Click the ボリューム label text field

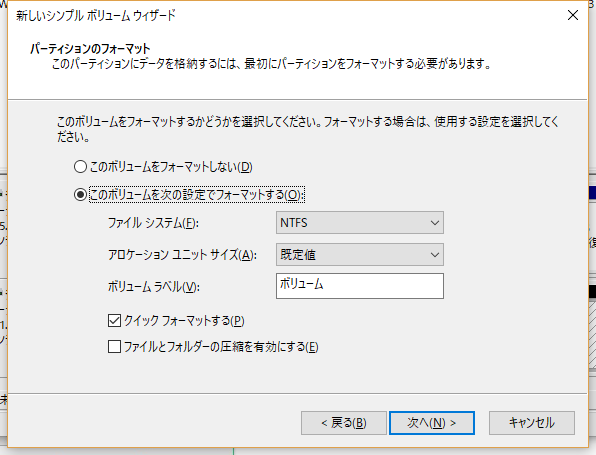pos(360,286)
